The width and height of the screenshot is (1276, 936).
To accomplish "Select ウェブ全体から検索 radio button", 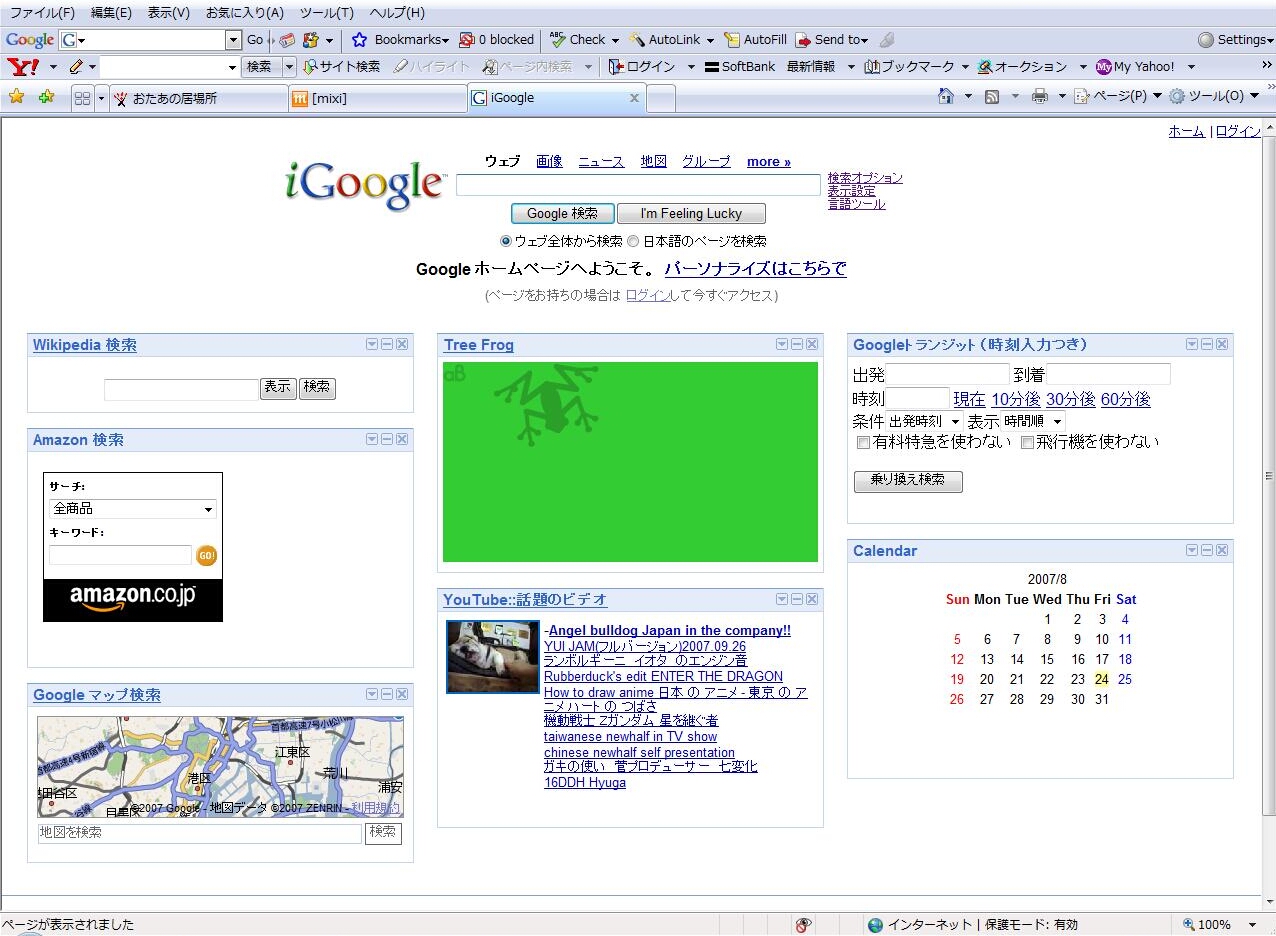I will [x=506, y=241].
